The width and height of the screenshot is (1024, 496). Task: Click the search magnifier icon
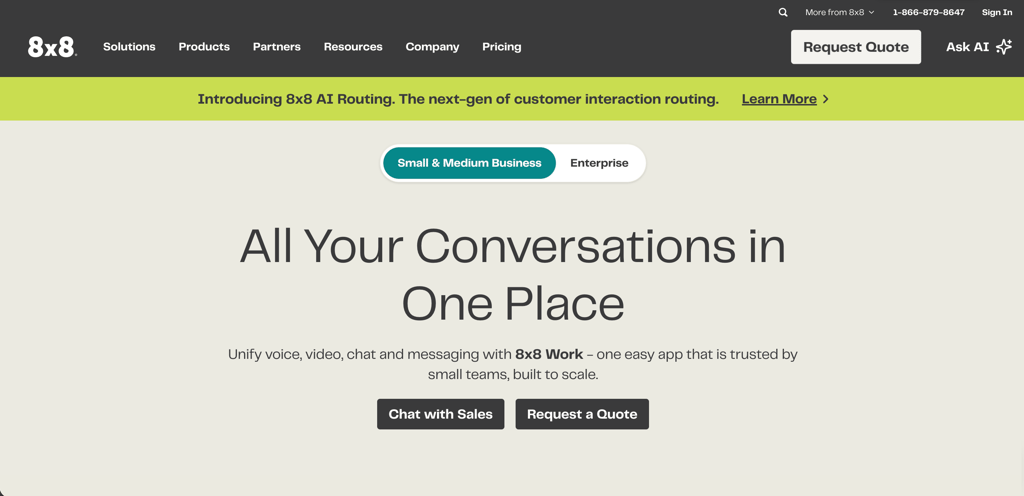coord(783,12)
